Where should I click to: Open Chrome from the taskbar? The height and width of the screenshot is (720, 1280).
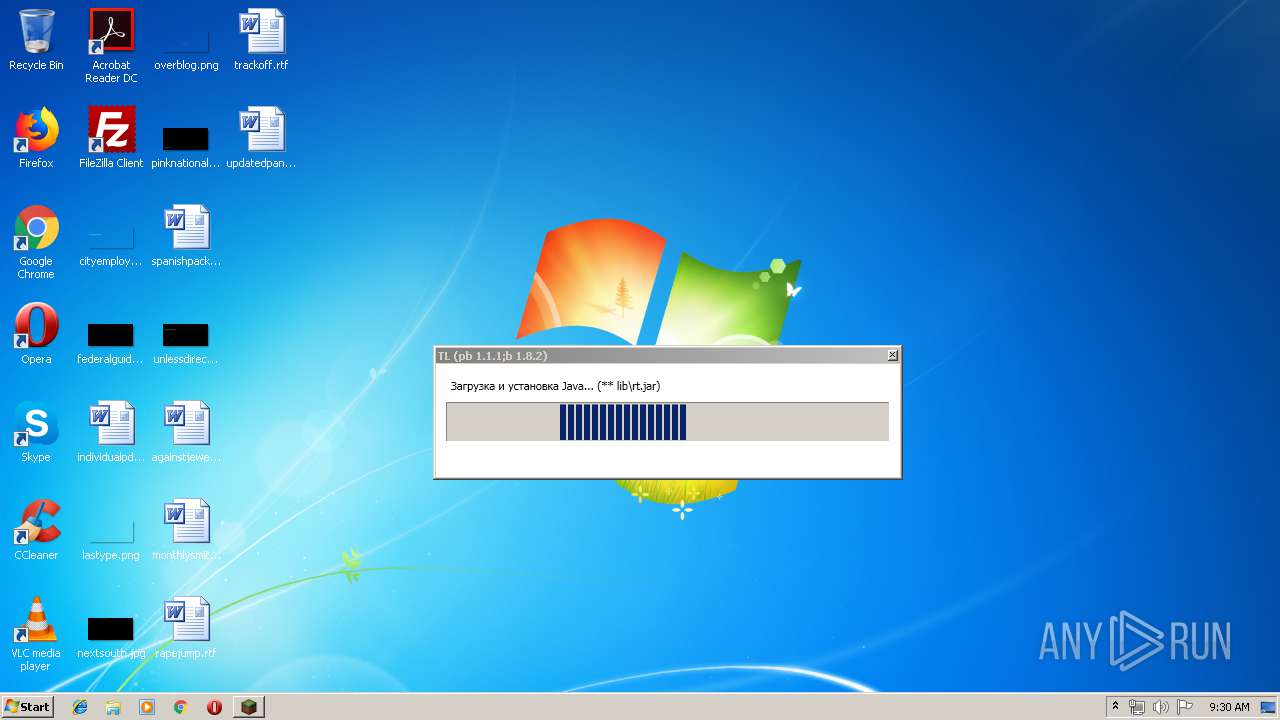point(180,707)
